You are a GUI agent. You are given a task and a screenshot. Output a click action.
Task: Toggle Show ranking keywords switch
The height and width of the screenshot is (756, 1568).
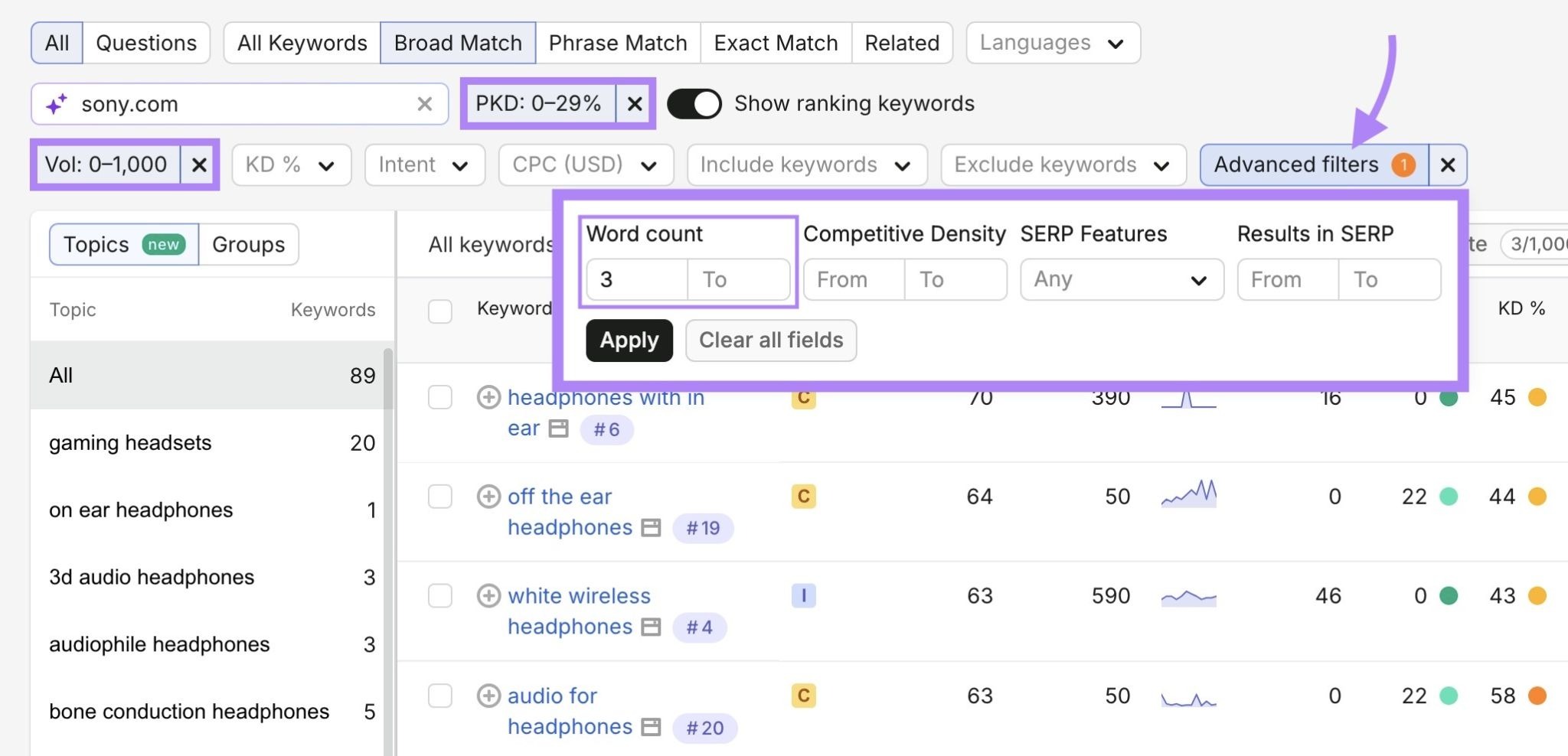tap(694, 104)
